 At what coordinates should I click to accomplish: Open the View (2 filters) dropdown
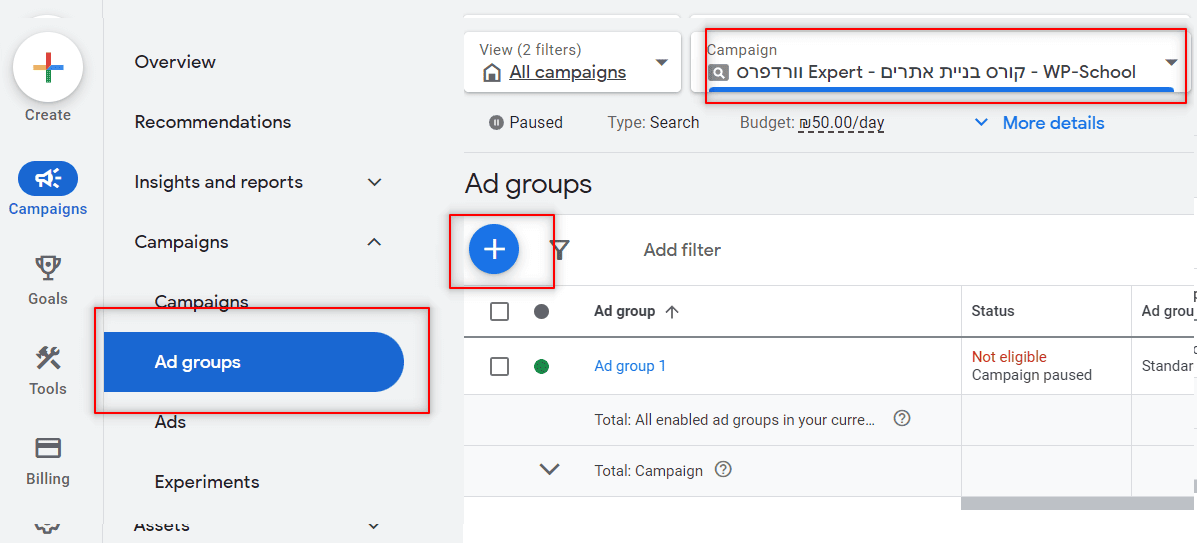pyautogui.click(x=573, y=63)
